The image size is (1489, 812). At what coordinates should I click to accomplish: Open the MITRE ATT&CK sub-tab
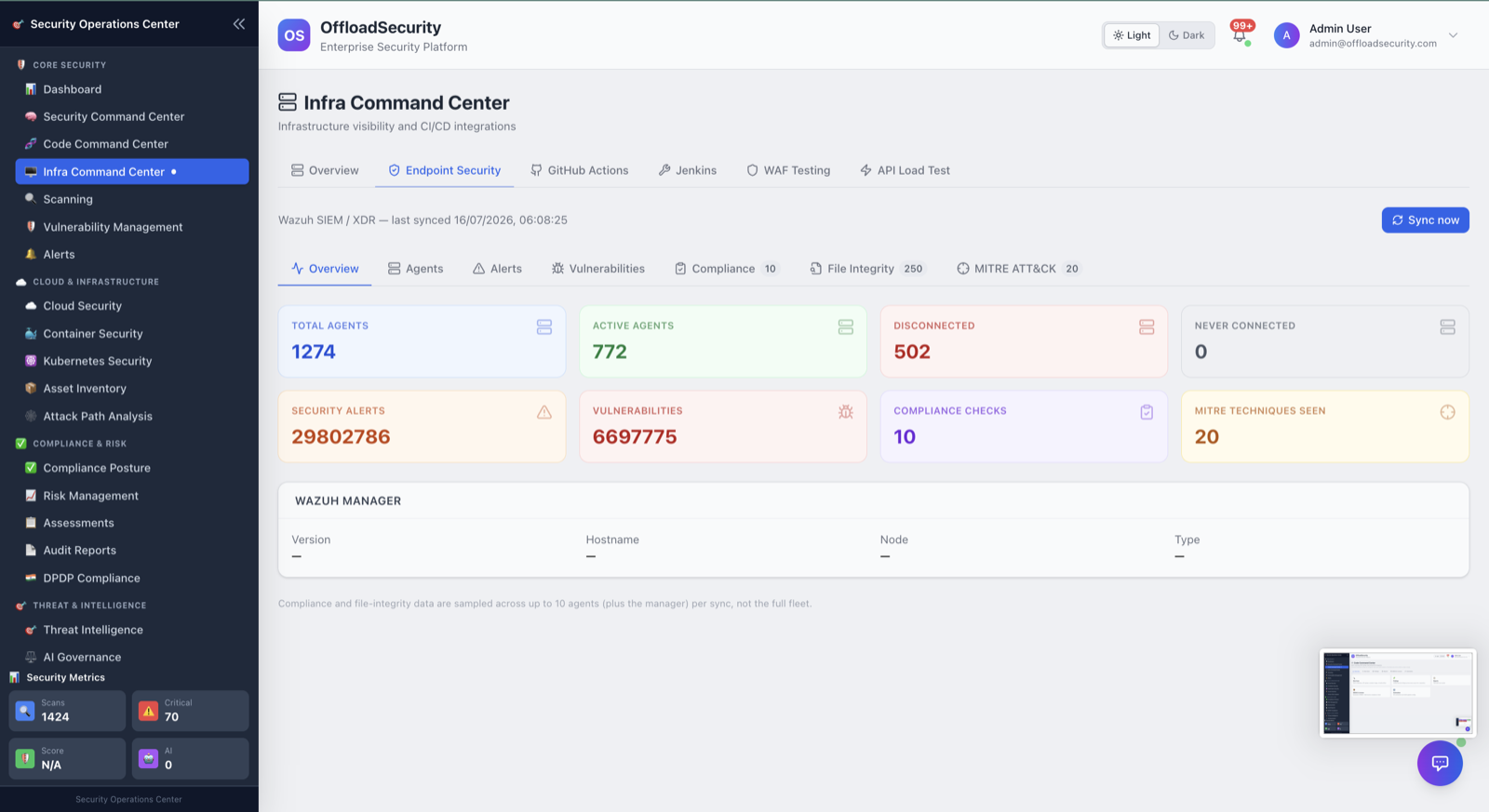pyautogui.click(x=1018, y=269)
